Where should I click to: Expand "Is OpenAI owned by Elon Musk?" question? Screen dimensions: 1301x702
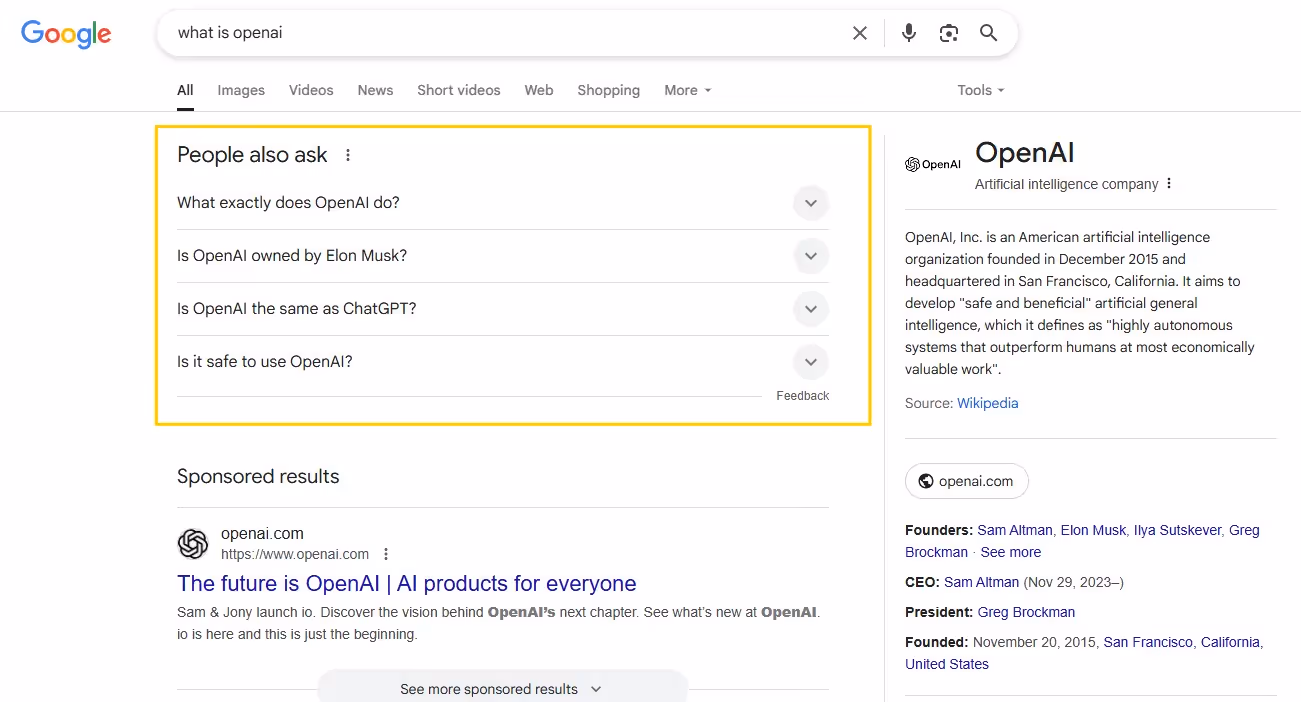point(503,256)
